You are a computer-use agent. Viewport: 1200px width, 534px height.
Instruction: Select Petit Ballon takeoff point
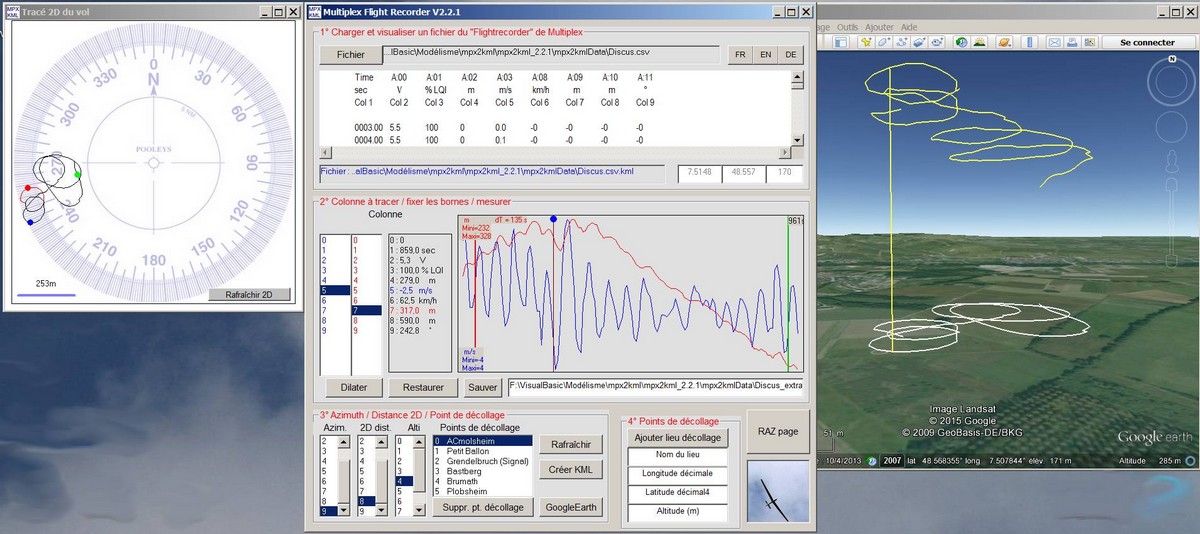tap(483, 451)
